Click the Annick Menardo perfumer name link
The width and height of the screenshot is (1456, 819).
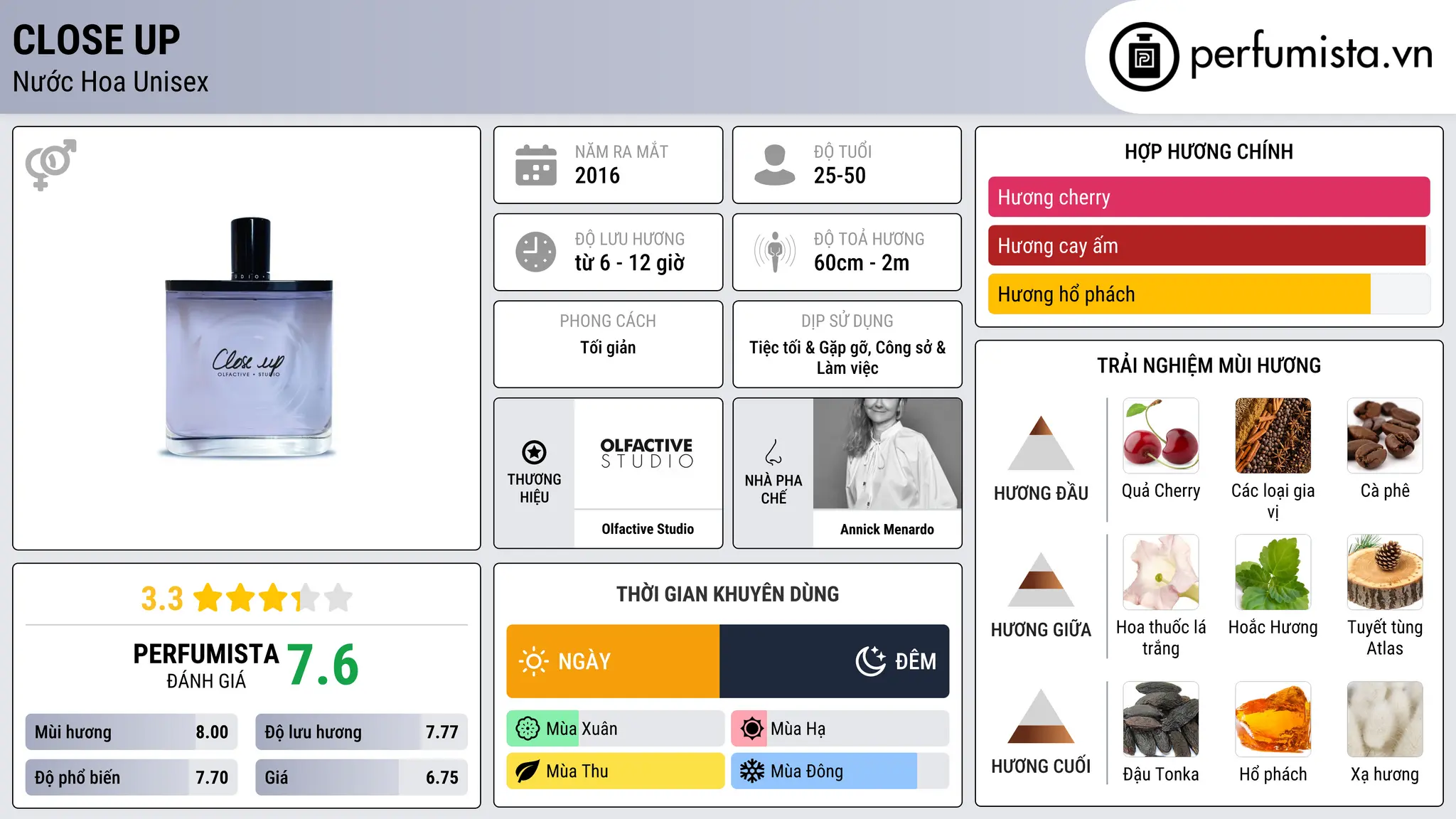887,529
